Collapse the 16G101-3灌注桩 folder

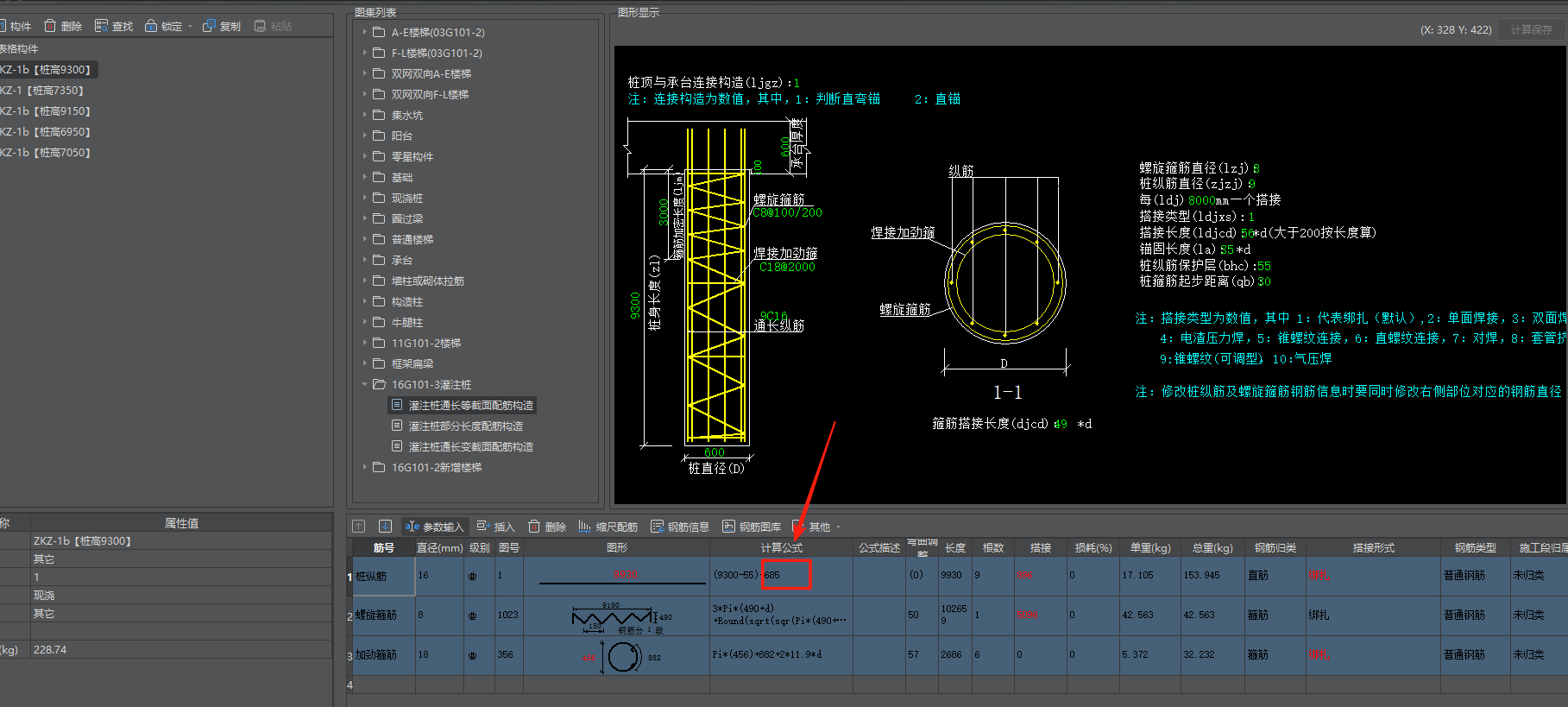click(x=365, y=384)
